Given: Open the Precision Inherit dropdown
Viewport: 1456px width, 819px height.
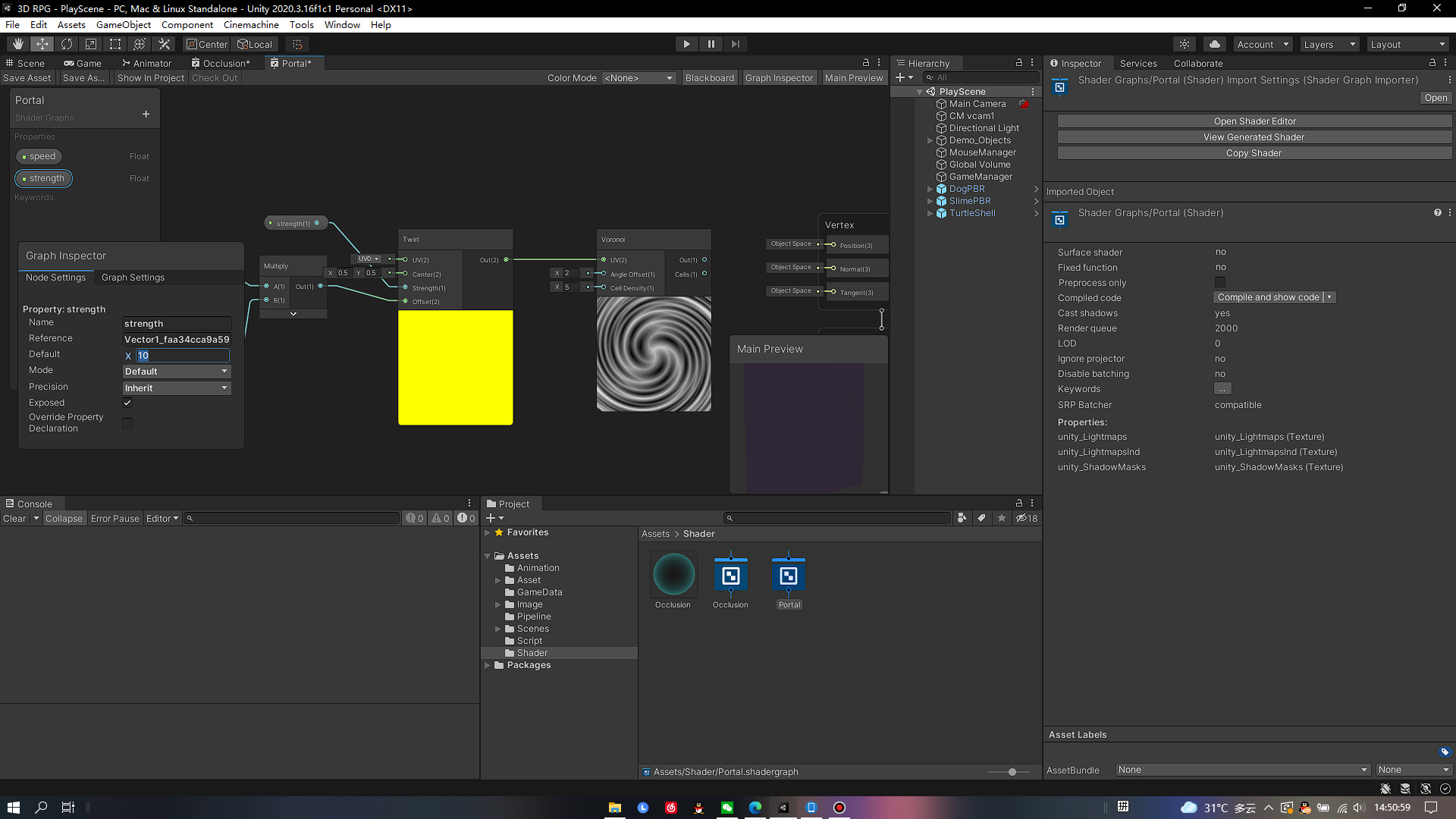Looking at the screenshot, I should pyautogui.click(x=177, y=388).
